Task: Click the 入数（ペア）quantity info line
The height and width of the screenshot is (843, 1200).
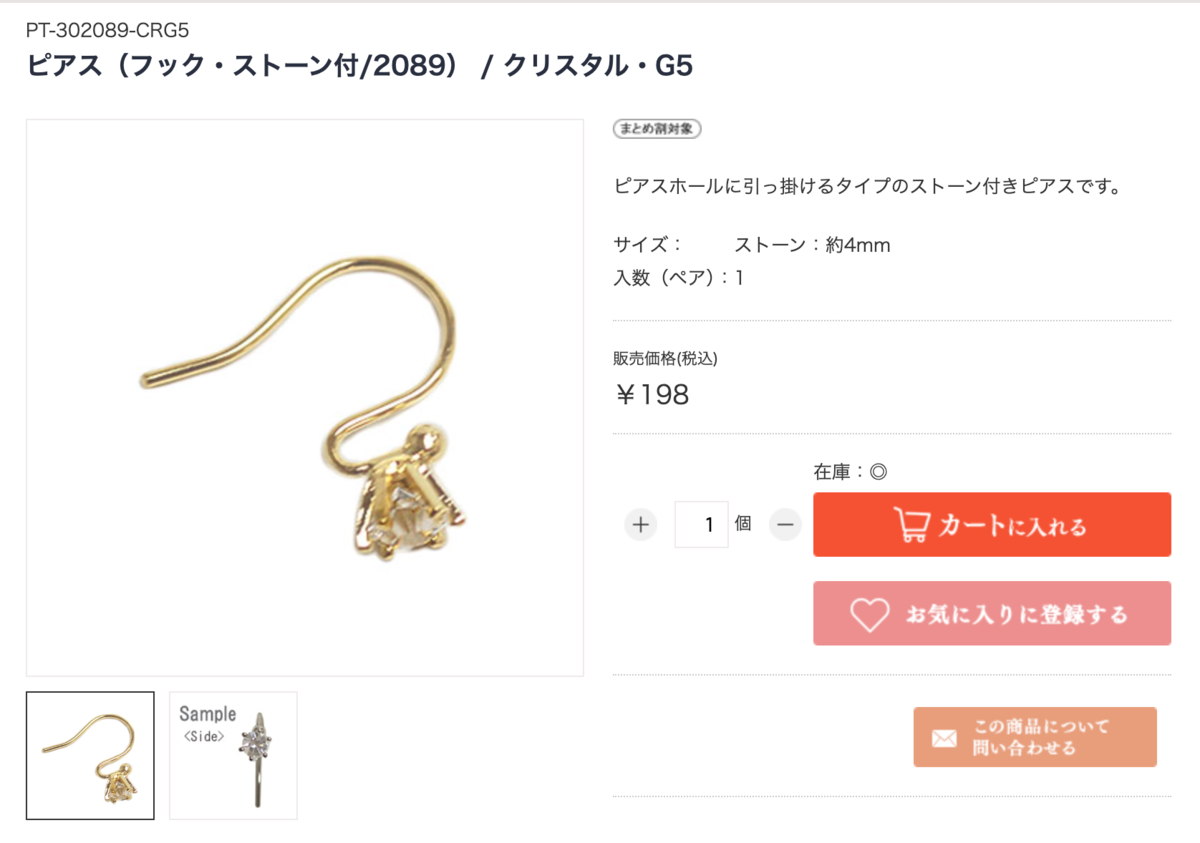Action: (x=678, y=277)
